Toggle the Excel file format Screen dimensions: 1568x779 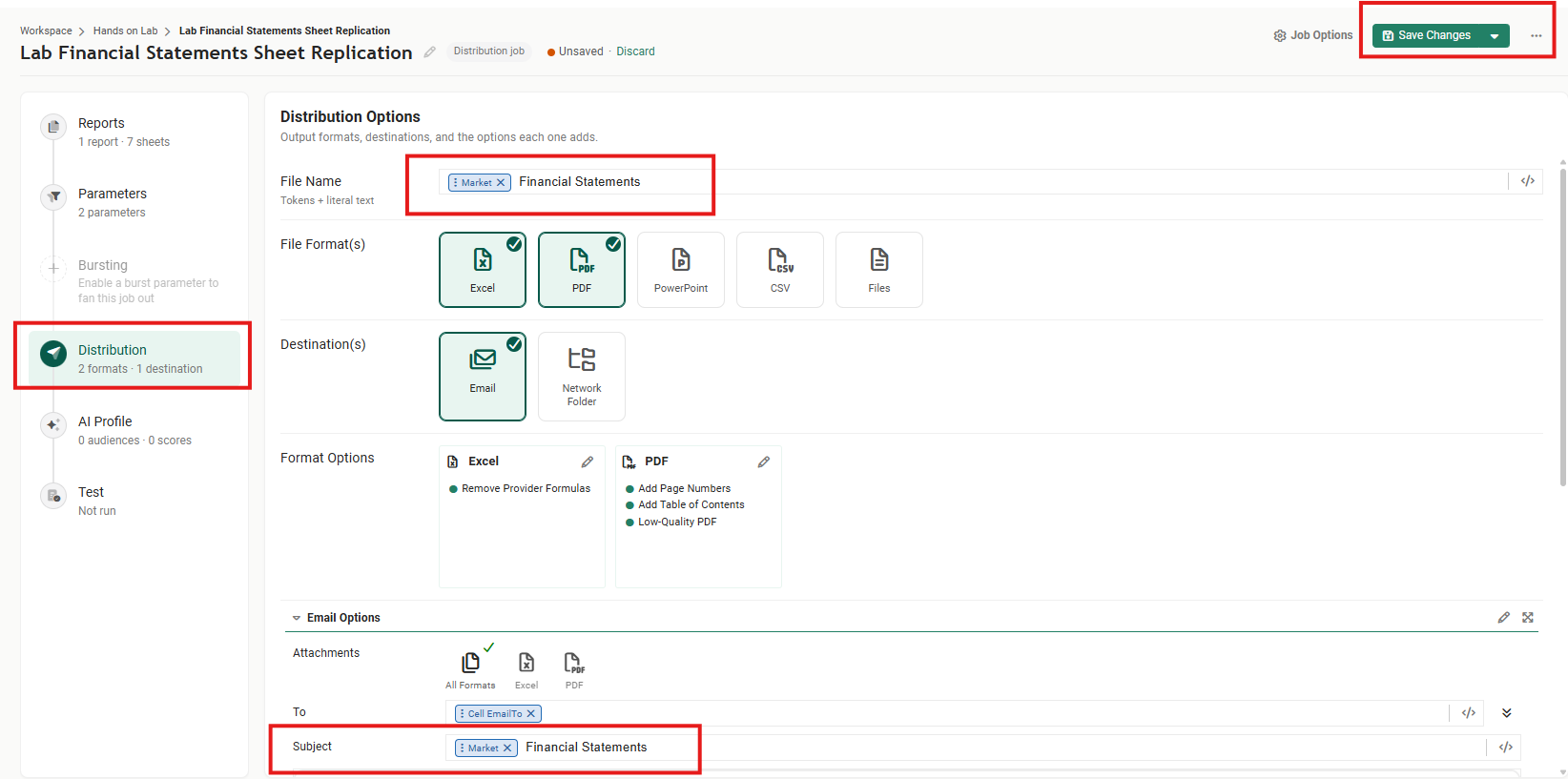click(483, 270)
